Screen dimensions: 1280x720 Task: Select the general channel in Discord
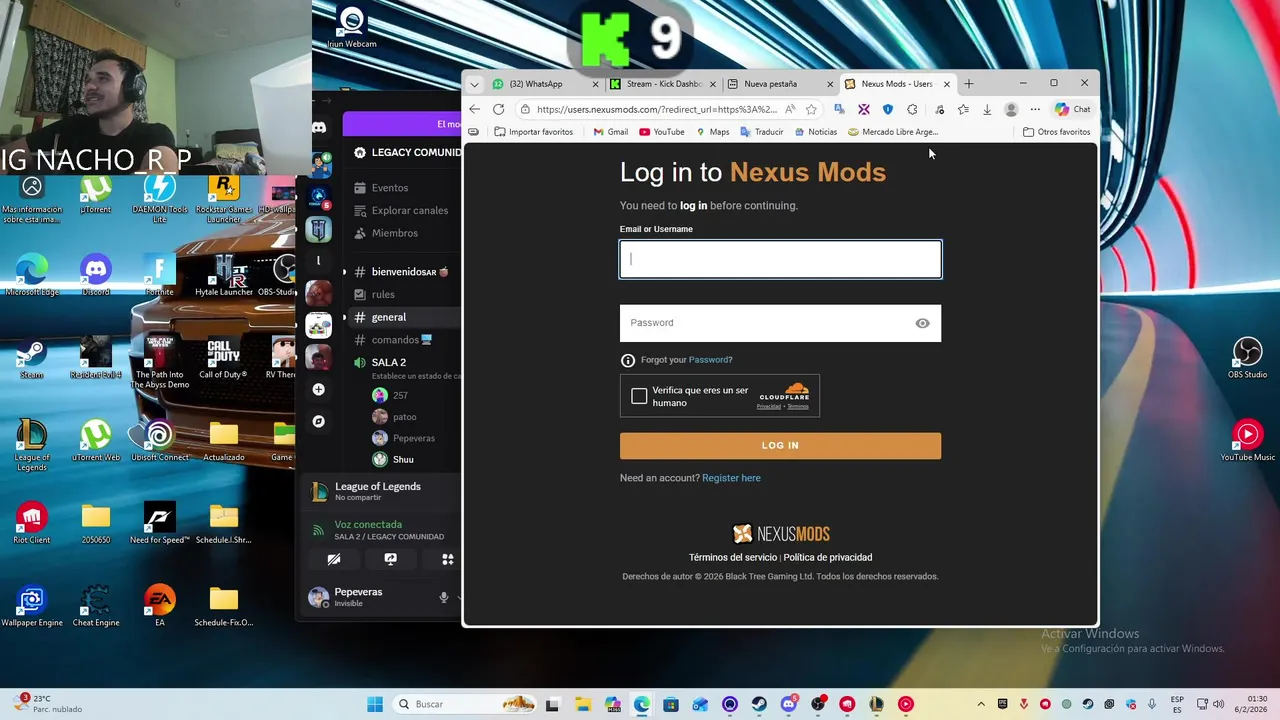pos(389,317)
